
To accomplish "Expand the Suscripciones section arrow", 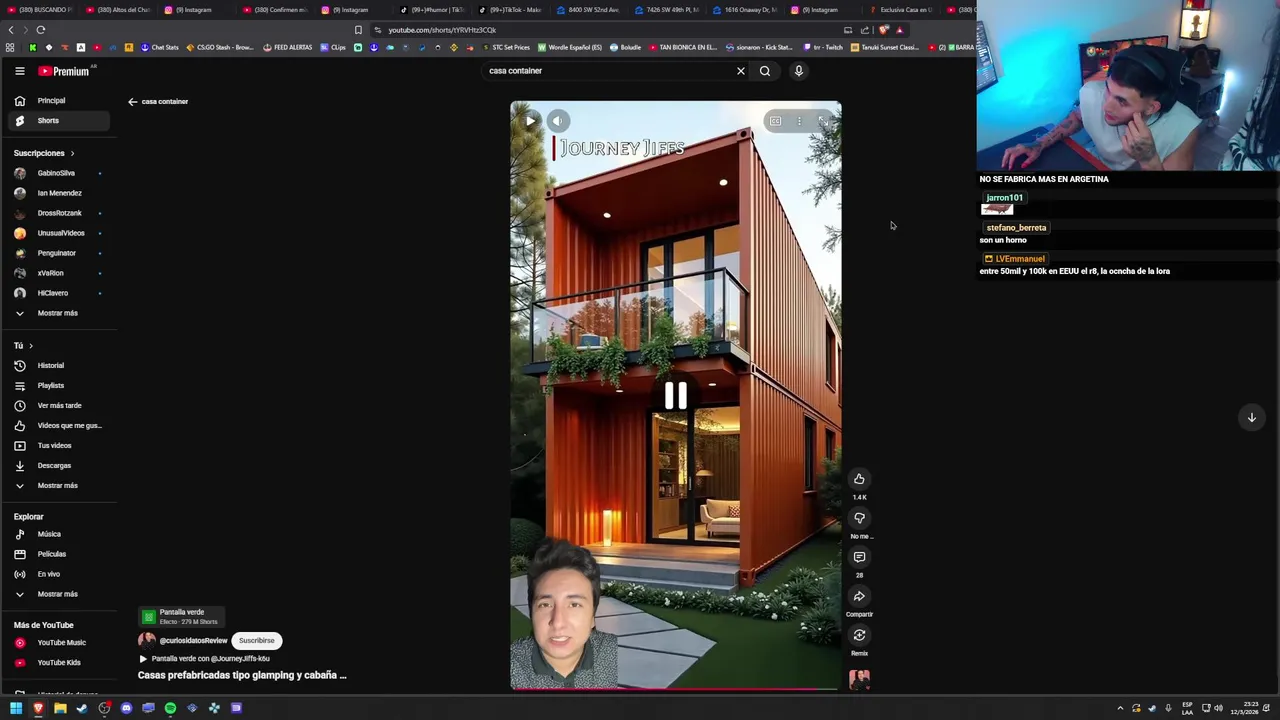I will point(72,153).
